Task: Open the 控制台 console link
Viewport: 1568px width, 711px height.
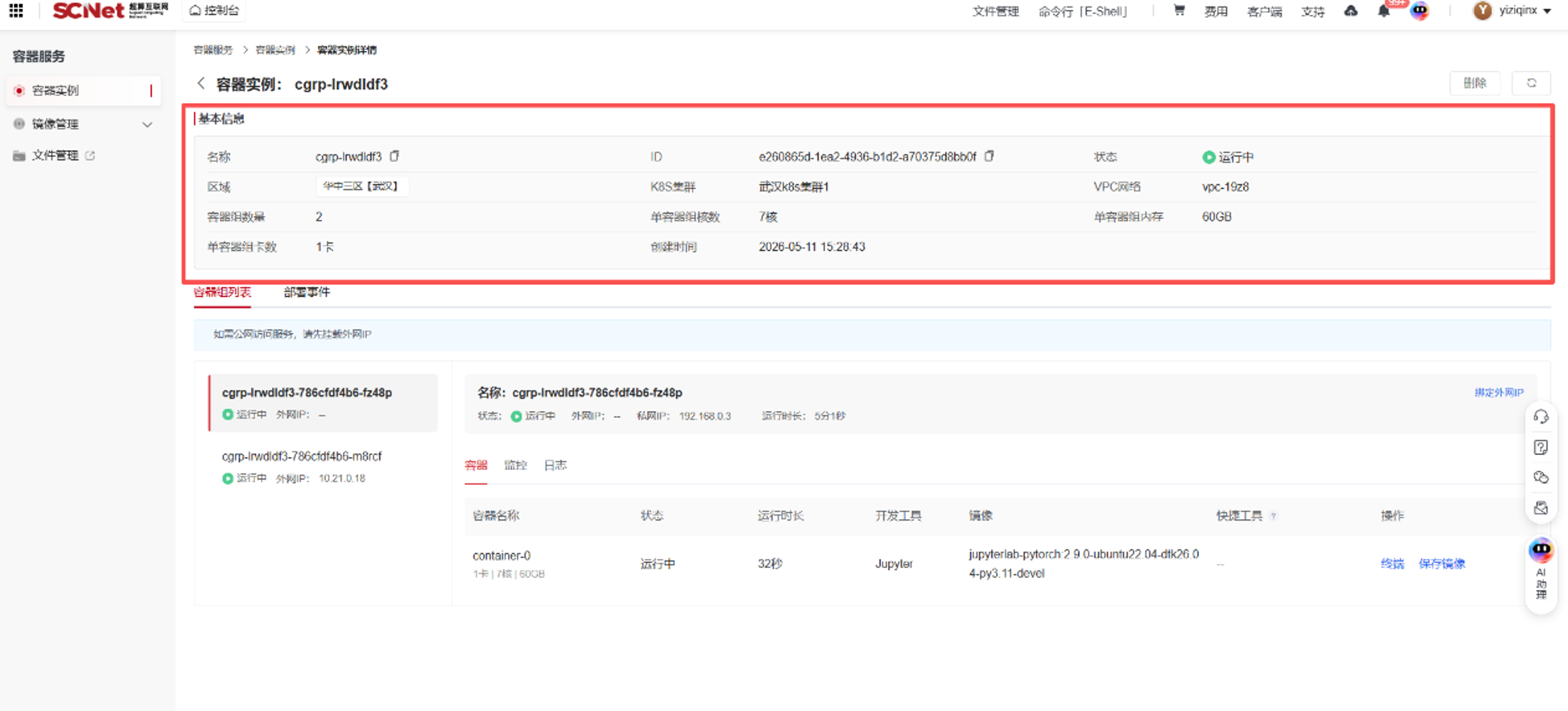Action: coord(214,11)
